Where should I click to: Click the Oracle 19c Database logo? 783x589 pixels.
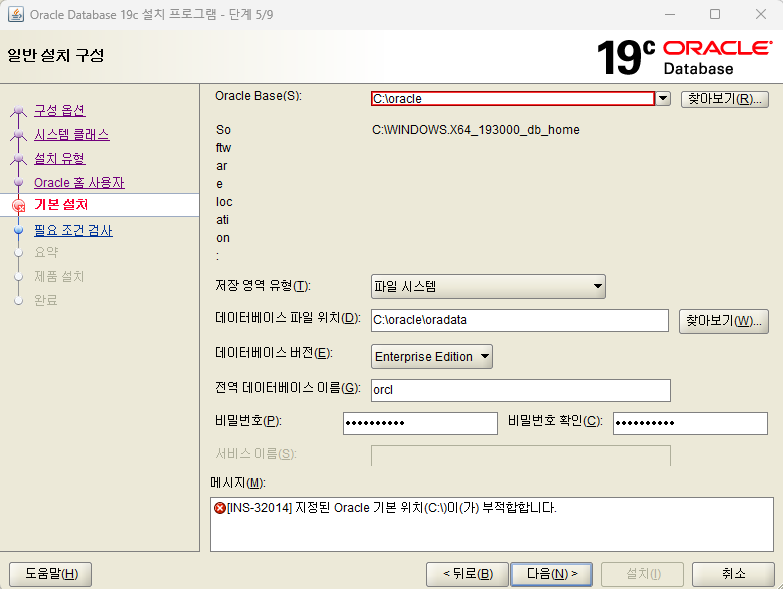tap(685, 57)
